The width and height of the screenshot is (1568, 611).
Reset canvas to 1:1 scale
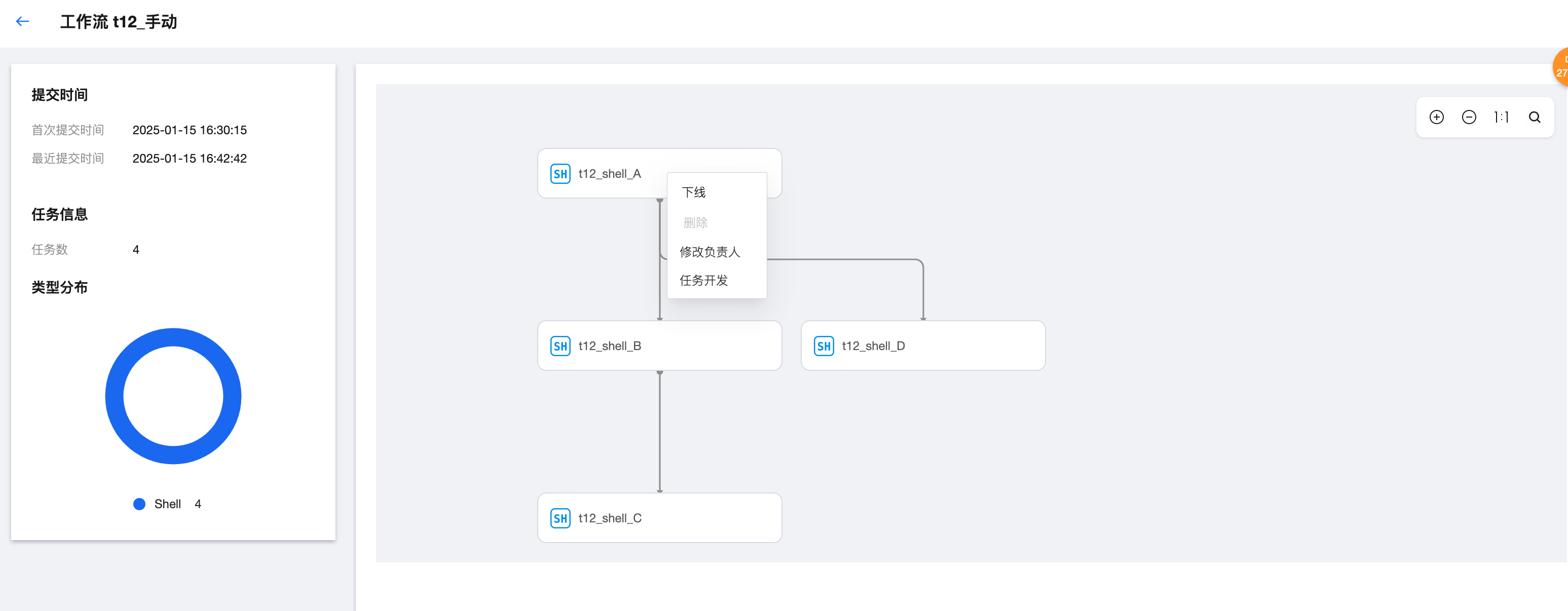point(1501,117)
